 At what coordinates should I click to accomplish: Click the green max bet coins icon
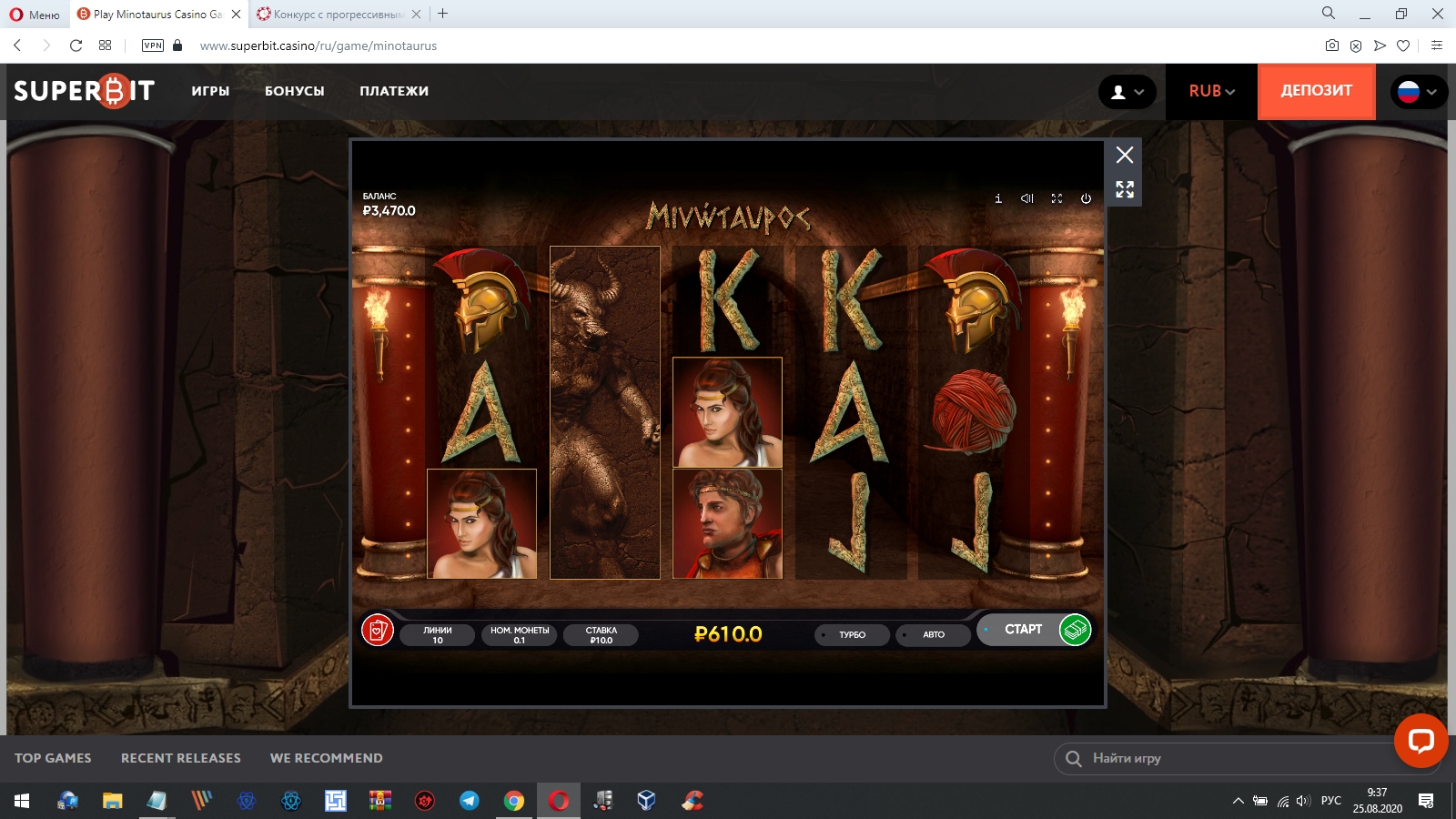point(1075,630)
